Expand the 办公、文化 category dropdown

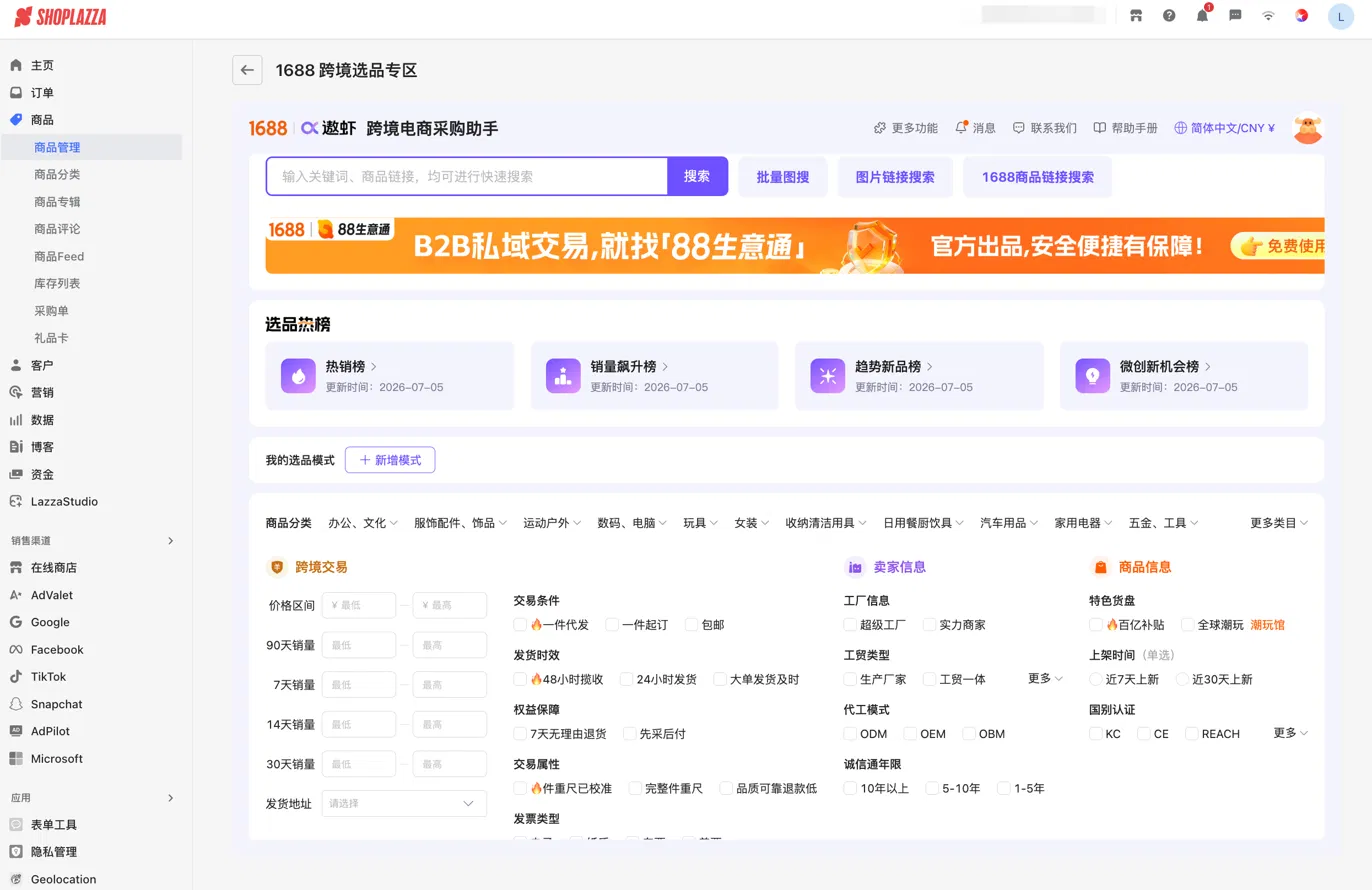pos(363,523)
